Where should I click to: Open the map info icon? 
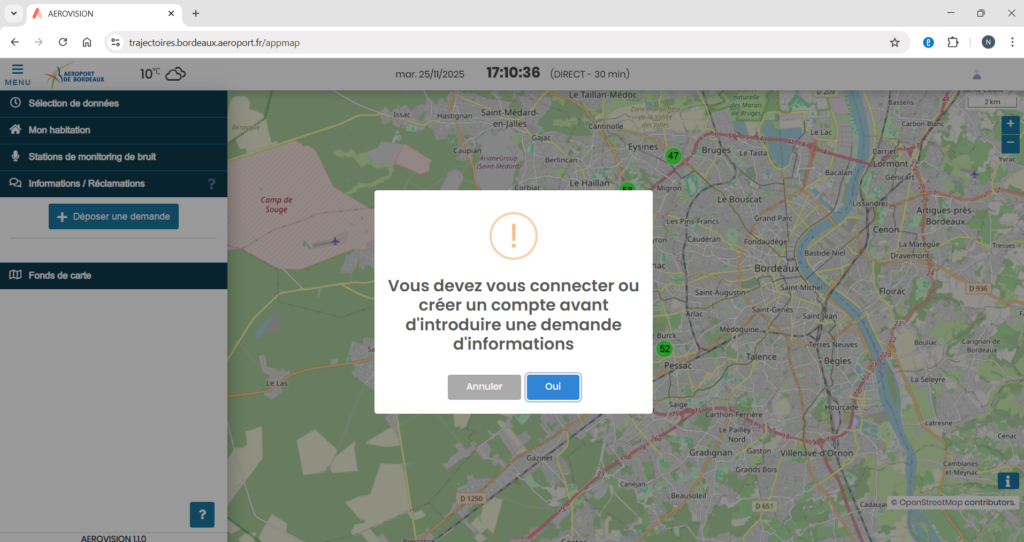[x=1009, y=481]
